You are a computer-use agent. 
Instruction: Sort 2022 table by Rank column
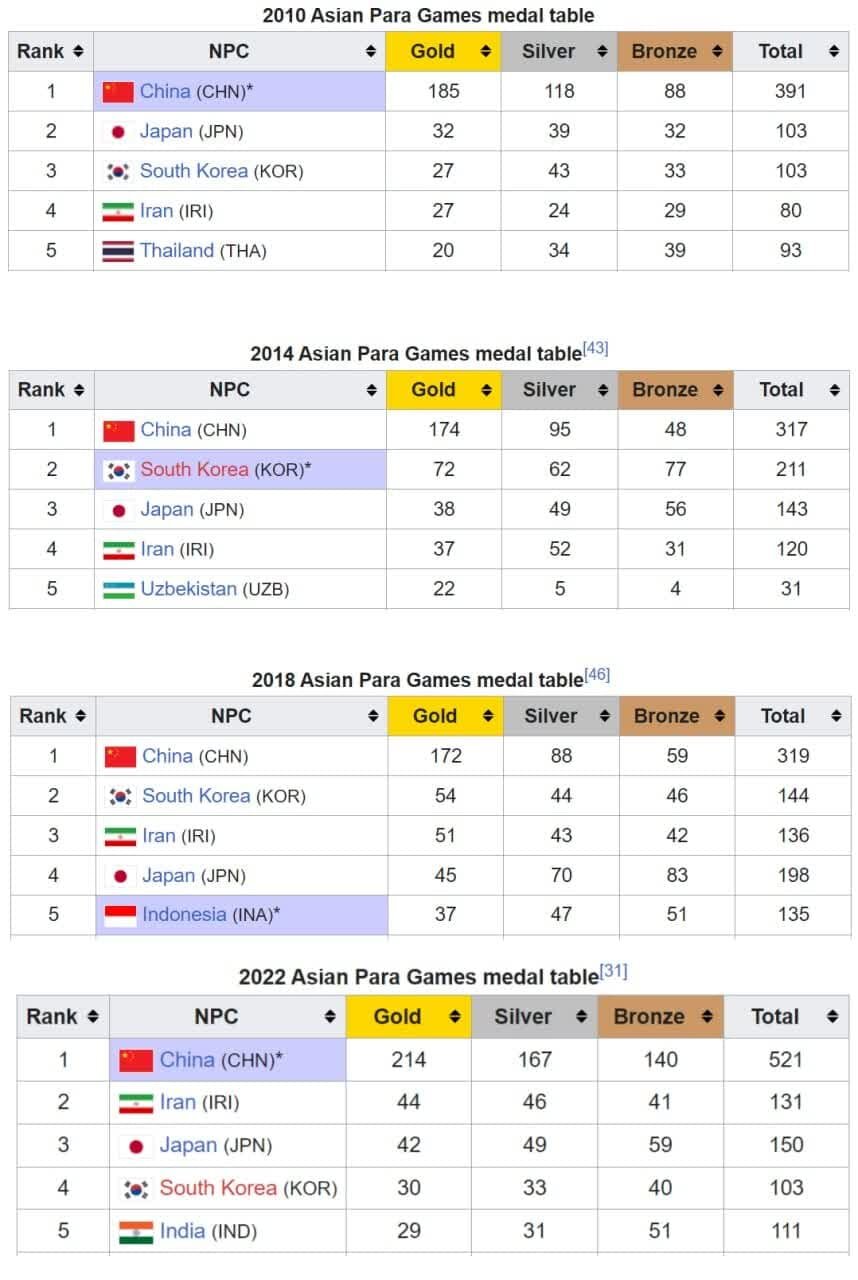(x=93, y=1017)
